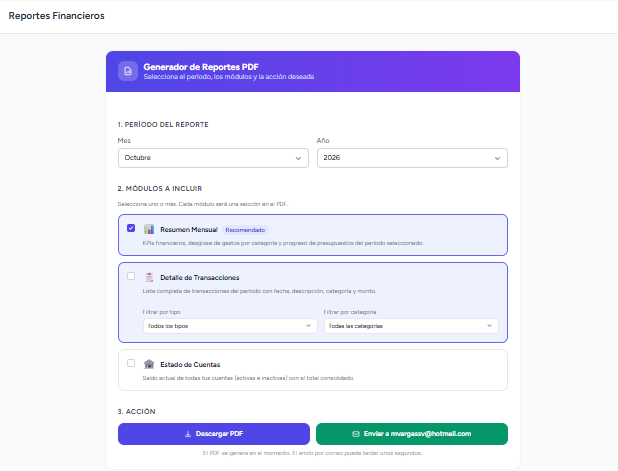Click the download icon in Descargar PDF
This screenshot has height=471, width=618.
(x=188, y=434)
